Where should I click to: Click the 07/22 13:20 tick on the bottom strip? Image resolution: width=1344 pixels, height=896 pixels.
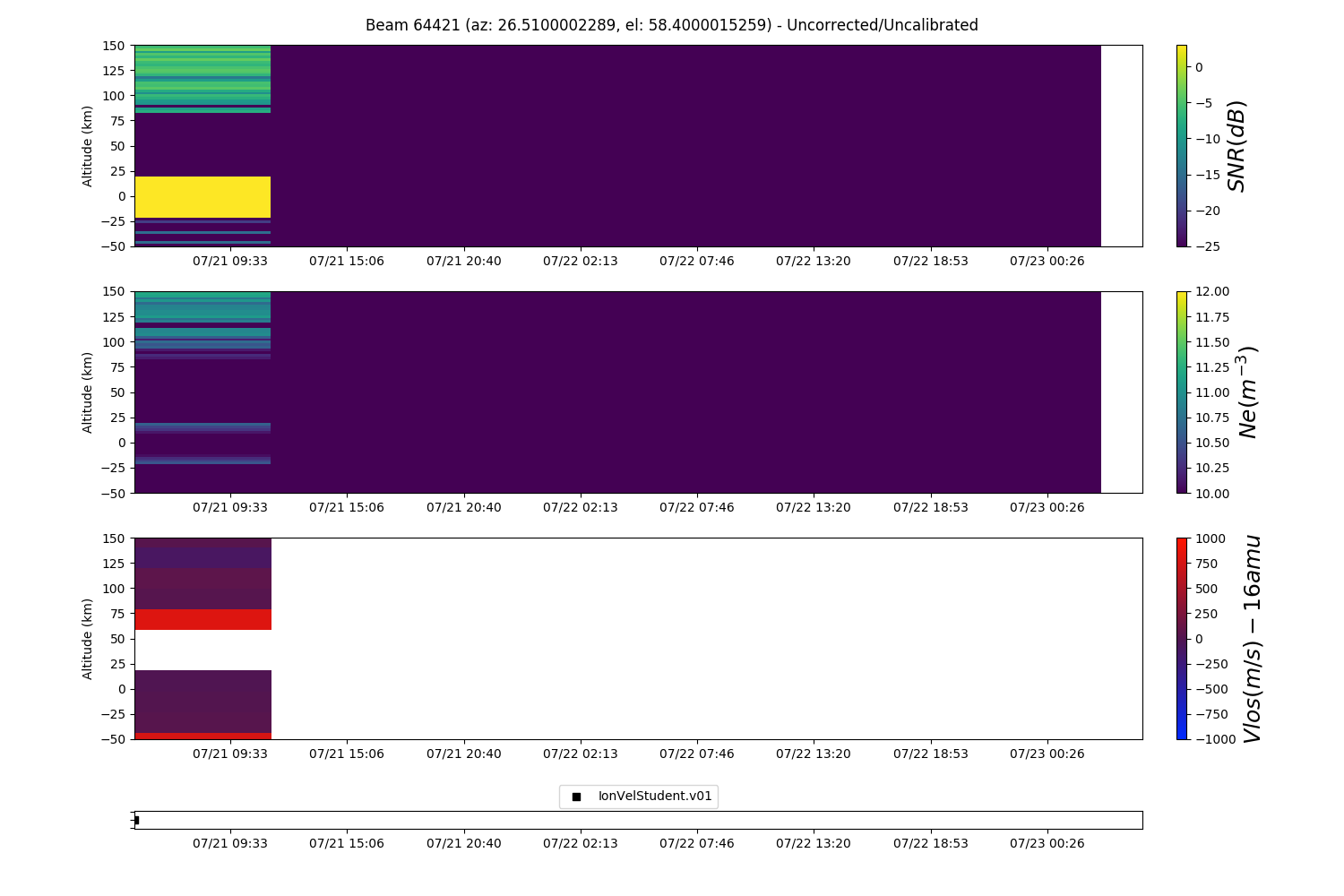[x=814, y=843]
